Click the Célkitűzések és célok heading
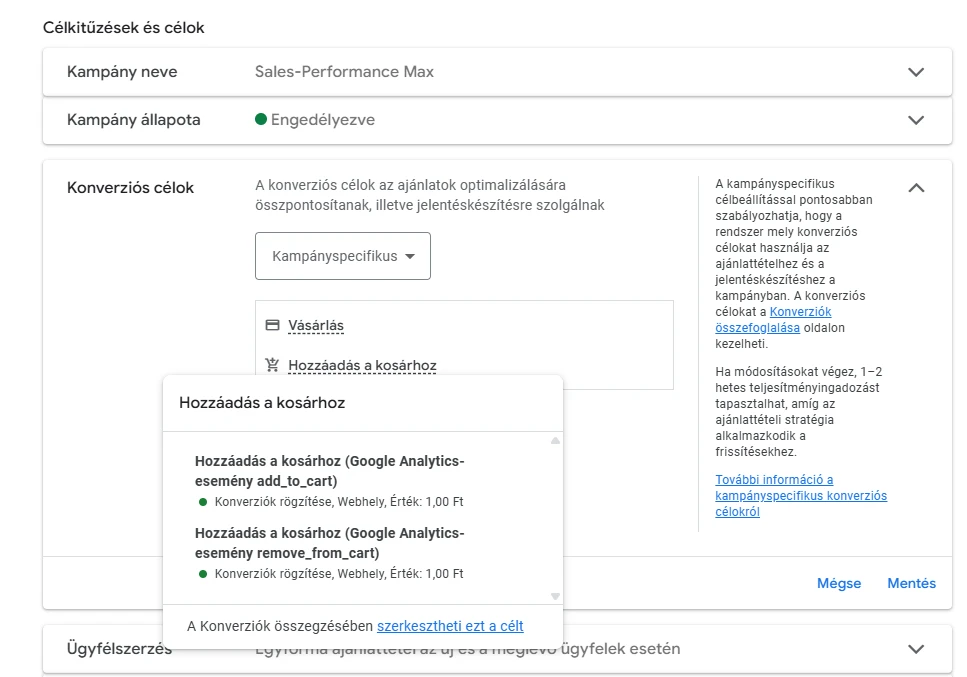This screenshot has width=967, height=677. coord(123,28)
